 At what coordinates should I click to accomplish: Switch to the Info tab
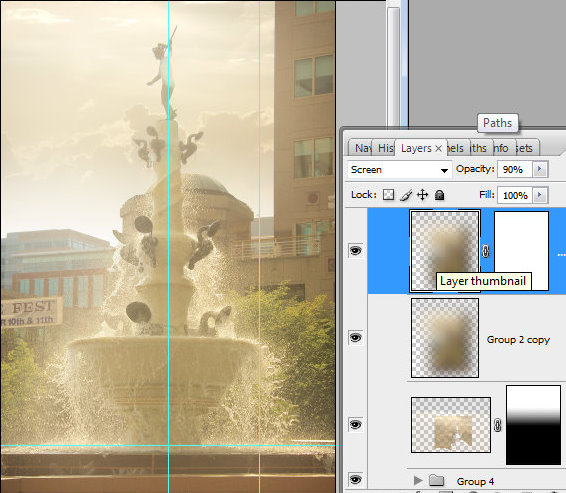tap(503, 148)
